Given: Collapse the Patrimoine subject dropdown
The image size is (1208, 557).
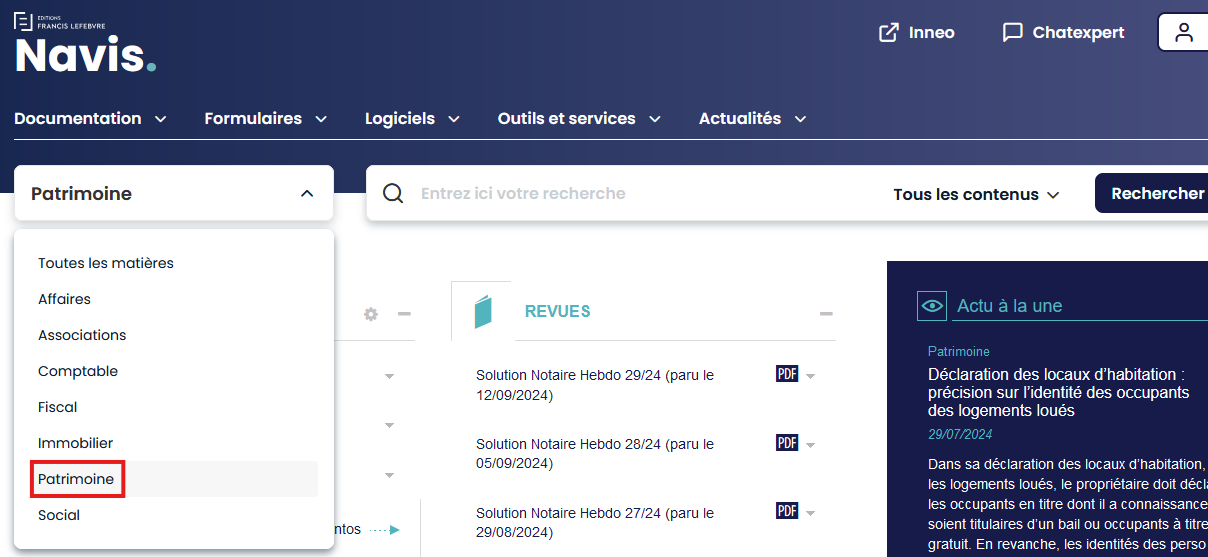Looking at the screenshot, I should pyautogui.click(x=307, y=194).
